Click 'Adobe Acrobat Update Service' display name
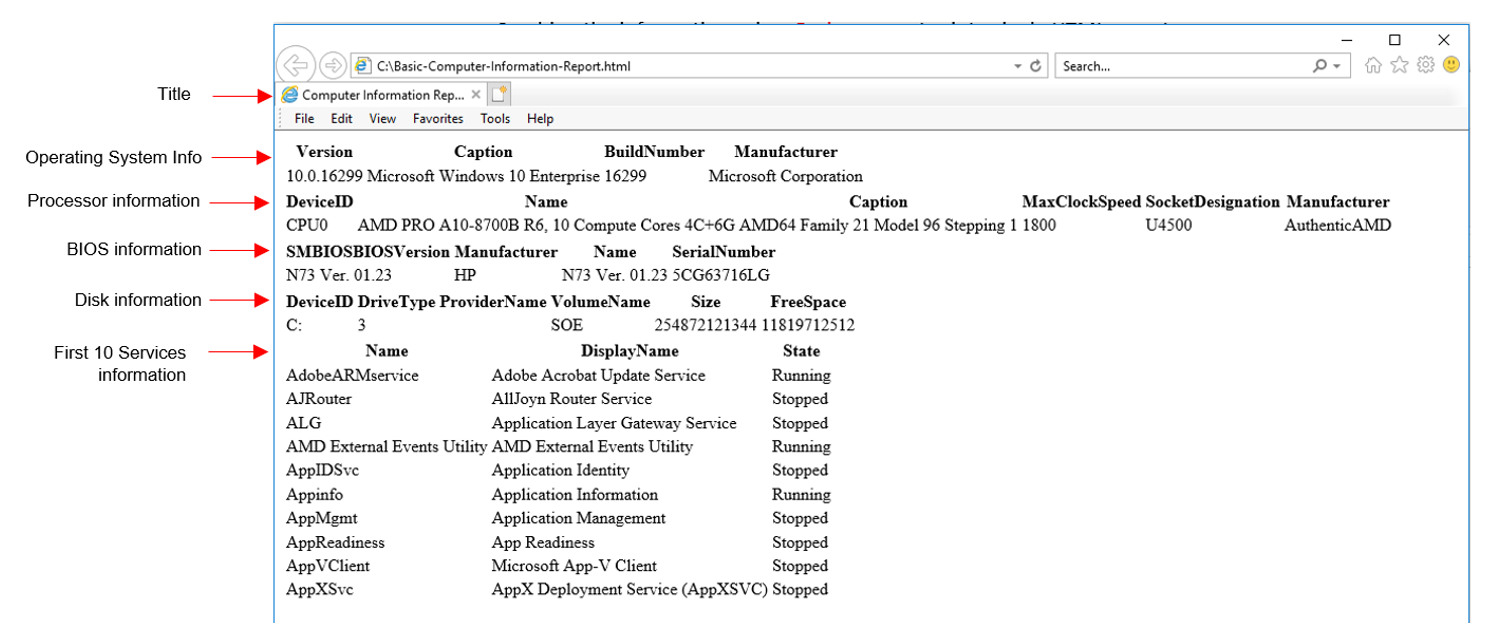The image size is (1493, 623). [599, 376]
